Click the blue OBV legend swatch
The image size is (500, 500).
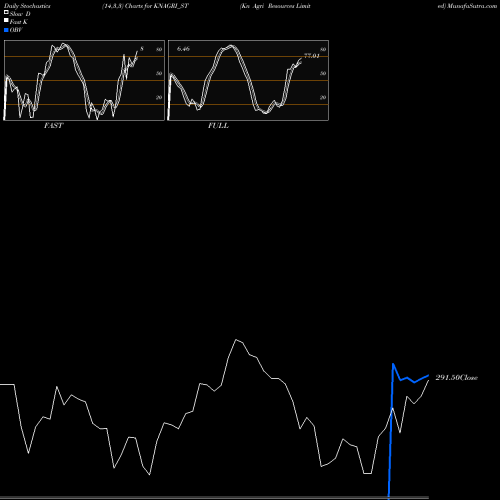tap(6, 30)
